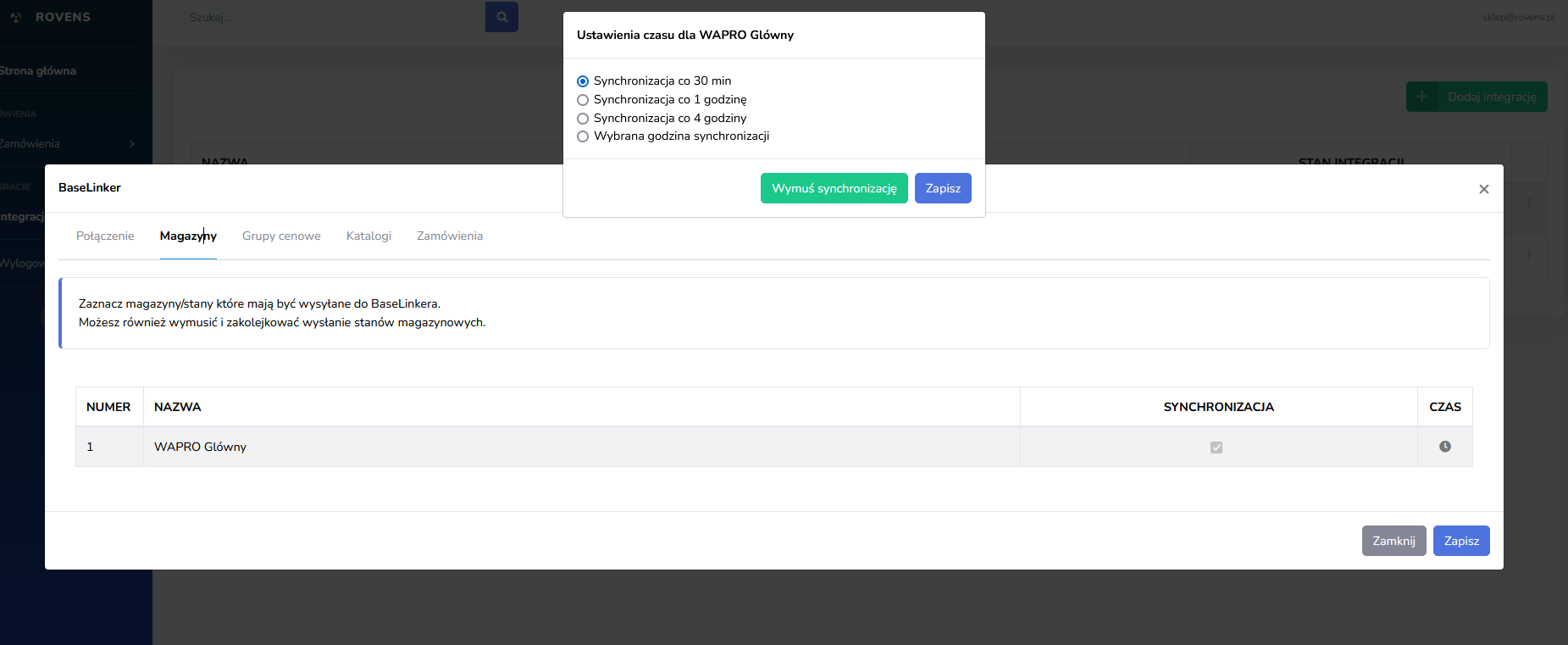Click the magnifier search button

point(501,17)
